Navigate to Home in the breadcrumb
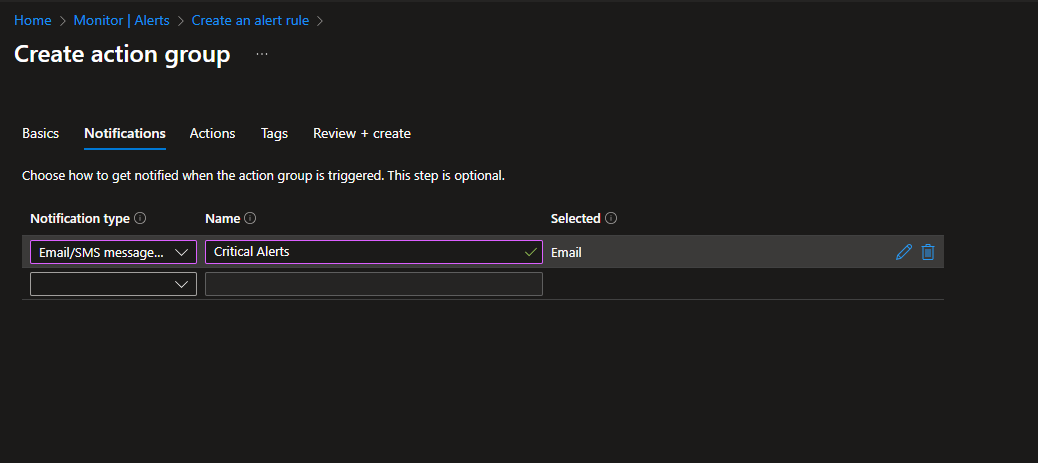This screenshot has width=1038, height=463. point(33,20)
